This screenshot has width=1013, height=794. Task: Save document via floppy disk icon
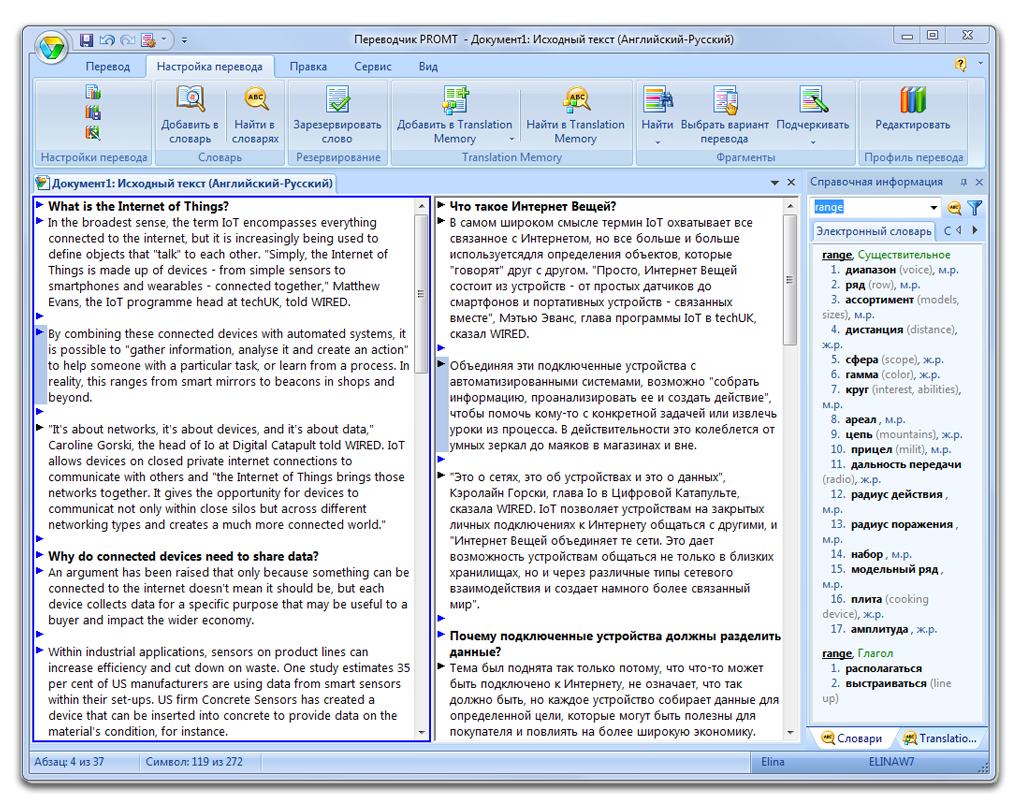coord(86,40)
